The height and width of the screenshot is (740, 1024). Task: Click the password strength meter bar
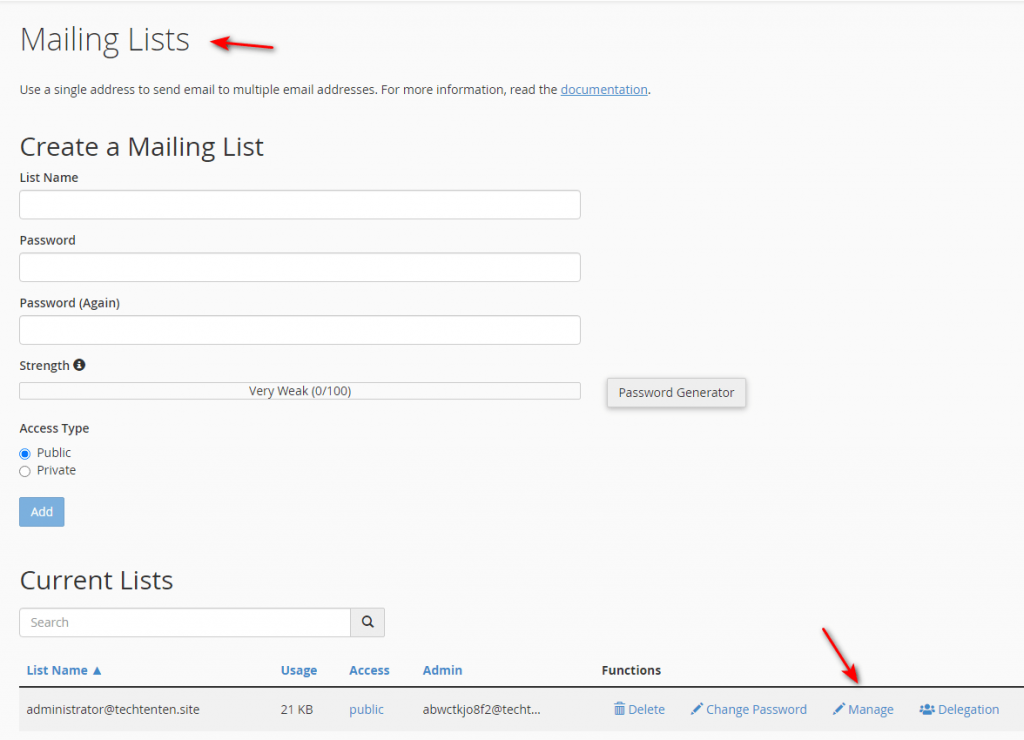click(x=300, y=390)
